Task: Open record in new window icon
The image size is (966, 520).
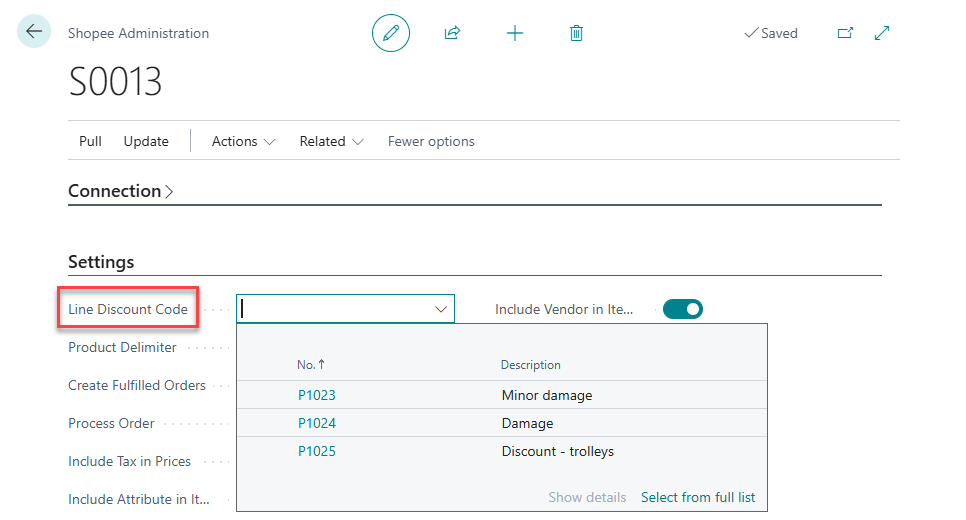Action: point(845,33)
